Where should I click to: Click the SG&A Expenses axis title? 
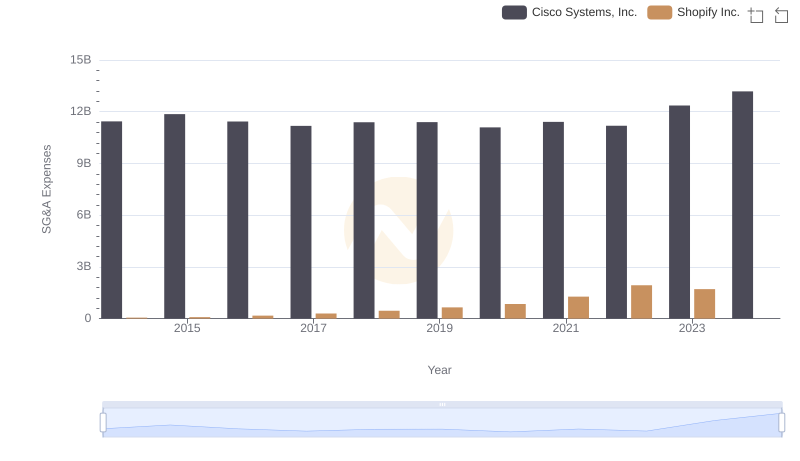(46, 189)
